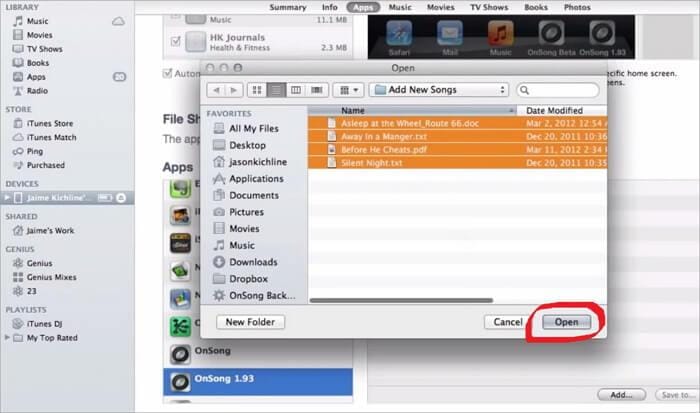Image resolution: width=700 pixels, height=413 pixels.
Task: Open Downloads in Favorites sidebar
Action: tap(253, 262)
